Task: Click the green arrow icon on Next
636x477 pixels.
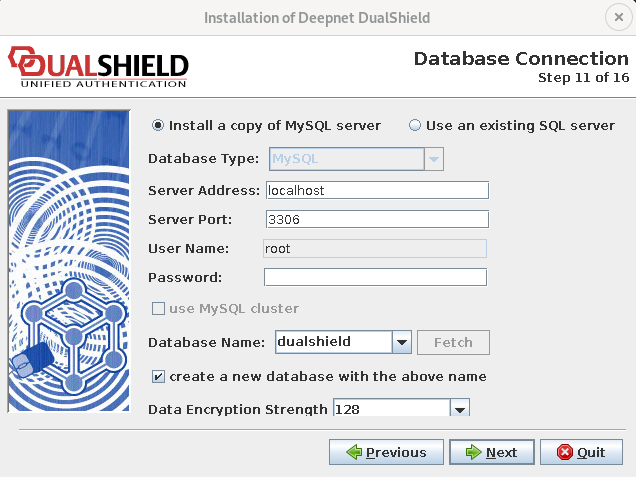Action: click(x=473, y=452)
